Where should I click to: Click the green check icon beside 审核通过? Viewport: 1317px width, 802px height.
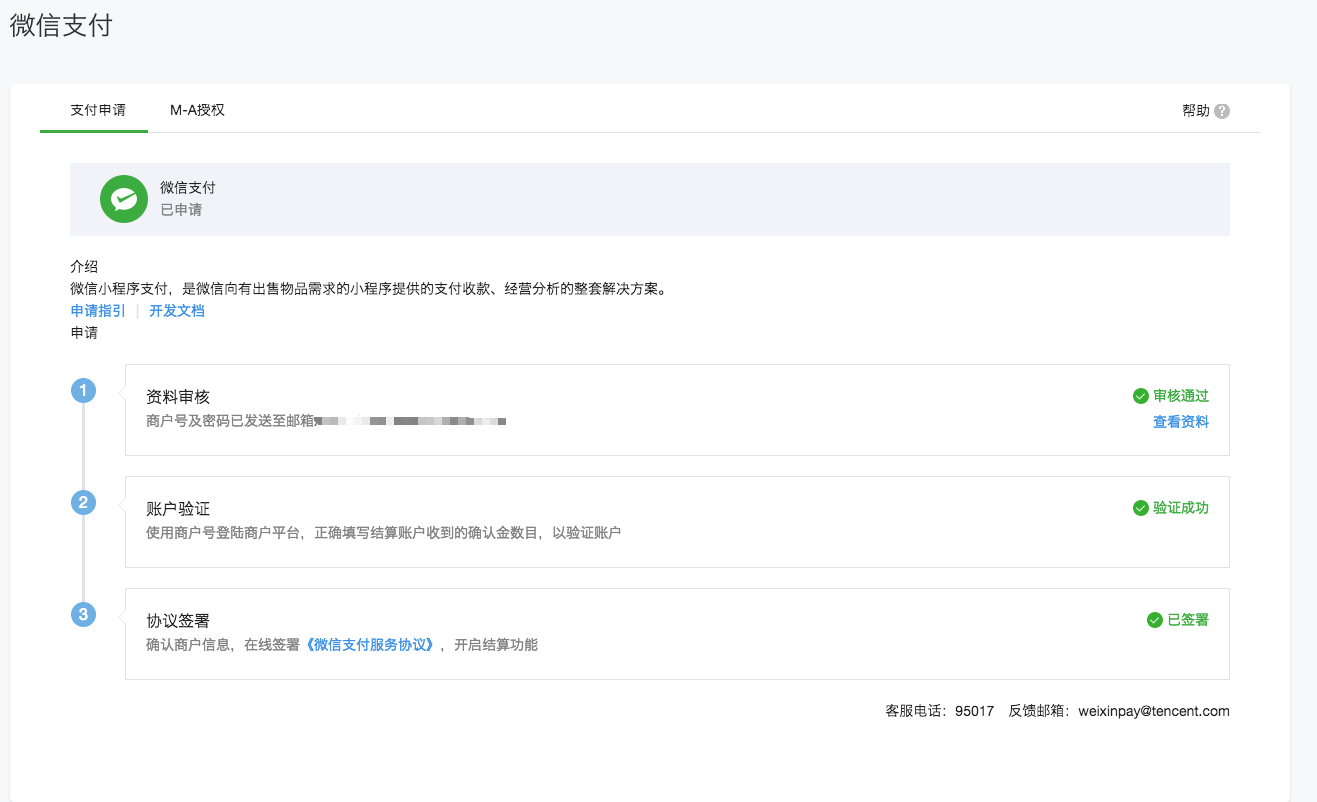1140,396
